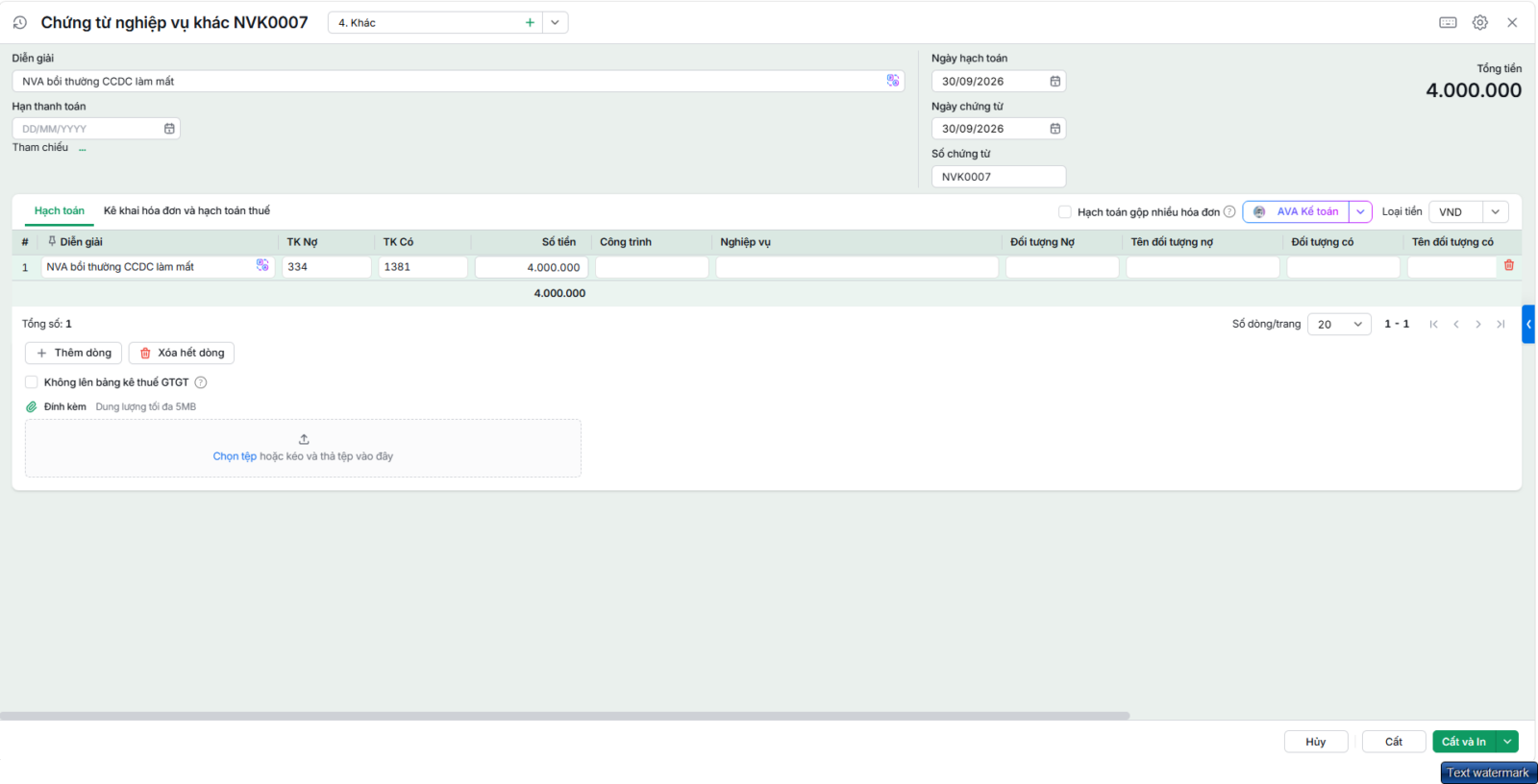Click the Đính kèm paperclip icon
The image size is (1538, 784).
[x=31, y=406]
